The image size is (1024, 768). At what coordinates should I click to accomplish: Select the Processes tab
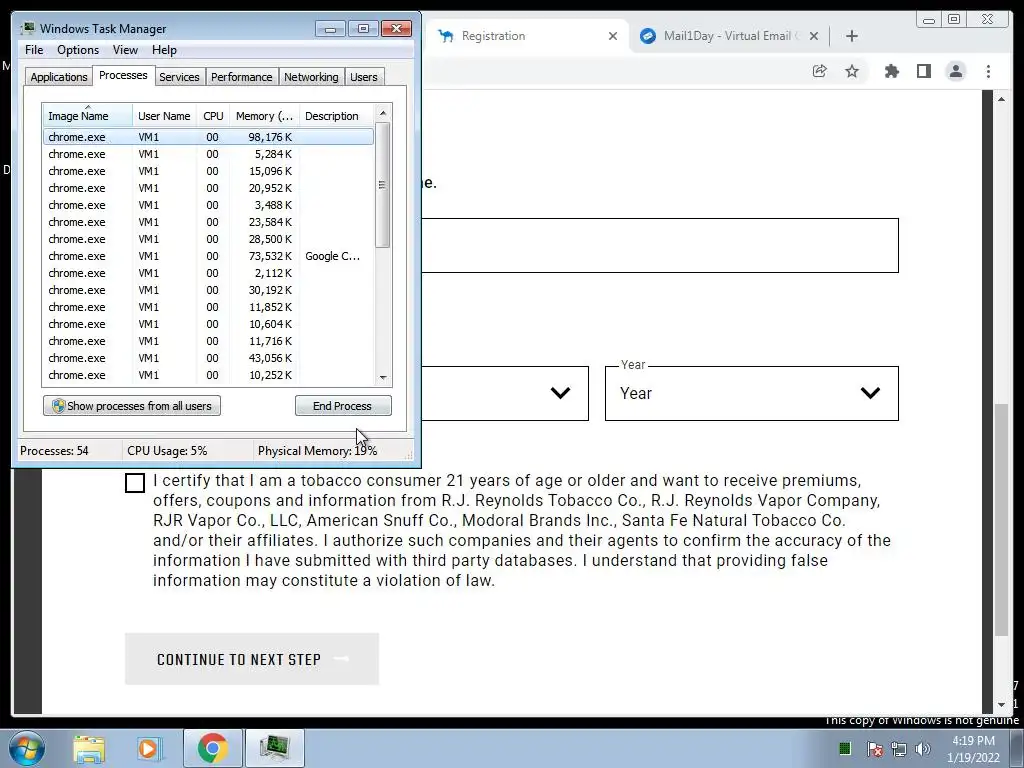click(123, 75)
